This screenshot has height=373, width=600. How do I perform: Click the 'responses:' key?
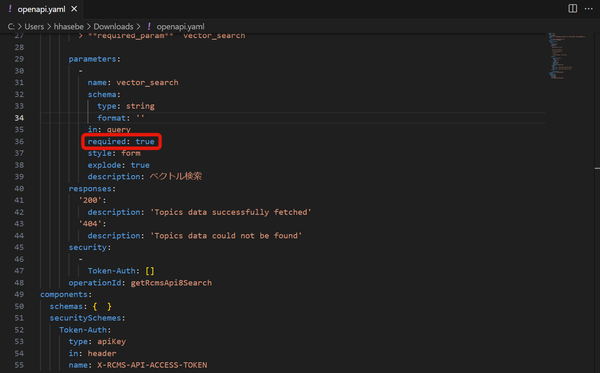92,189
